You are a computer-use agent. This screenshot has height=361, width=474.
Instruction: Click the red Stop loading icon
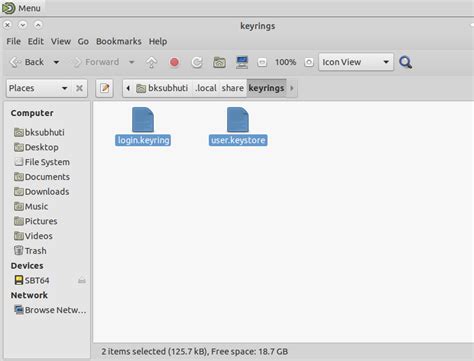[x=174, y=62]
